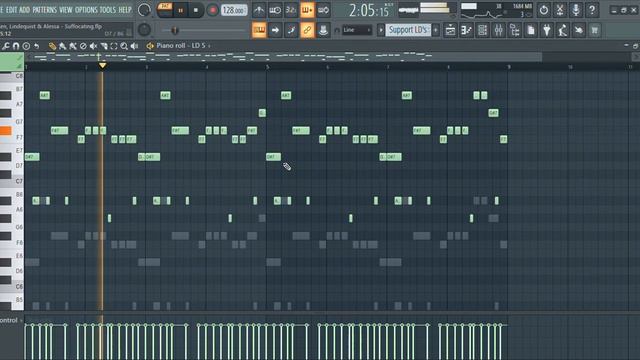Open the Line snap dropdown
This screenshot has width=640, height=360.
point(357,30)
